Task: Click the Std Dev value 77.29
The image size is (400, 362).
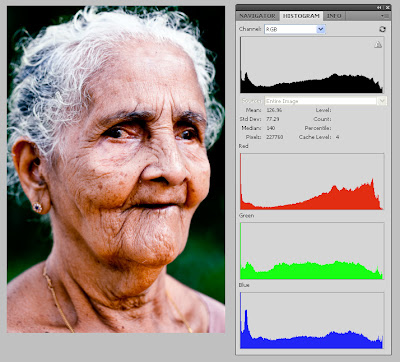Action: pos(273,119)
